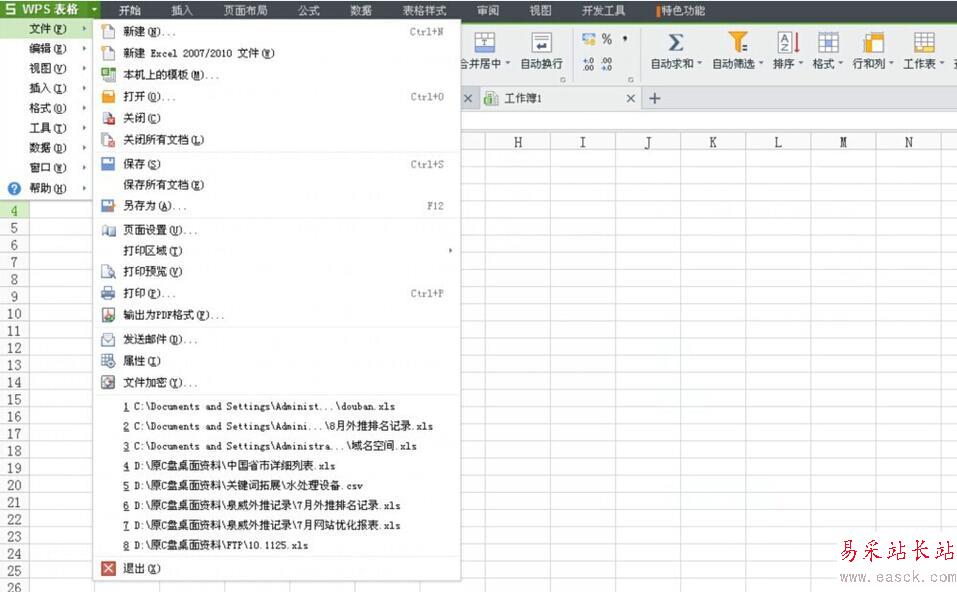Click the 打印预览 magnifier icon
This screenshot has height=592, width=957.
click(108, 272)
